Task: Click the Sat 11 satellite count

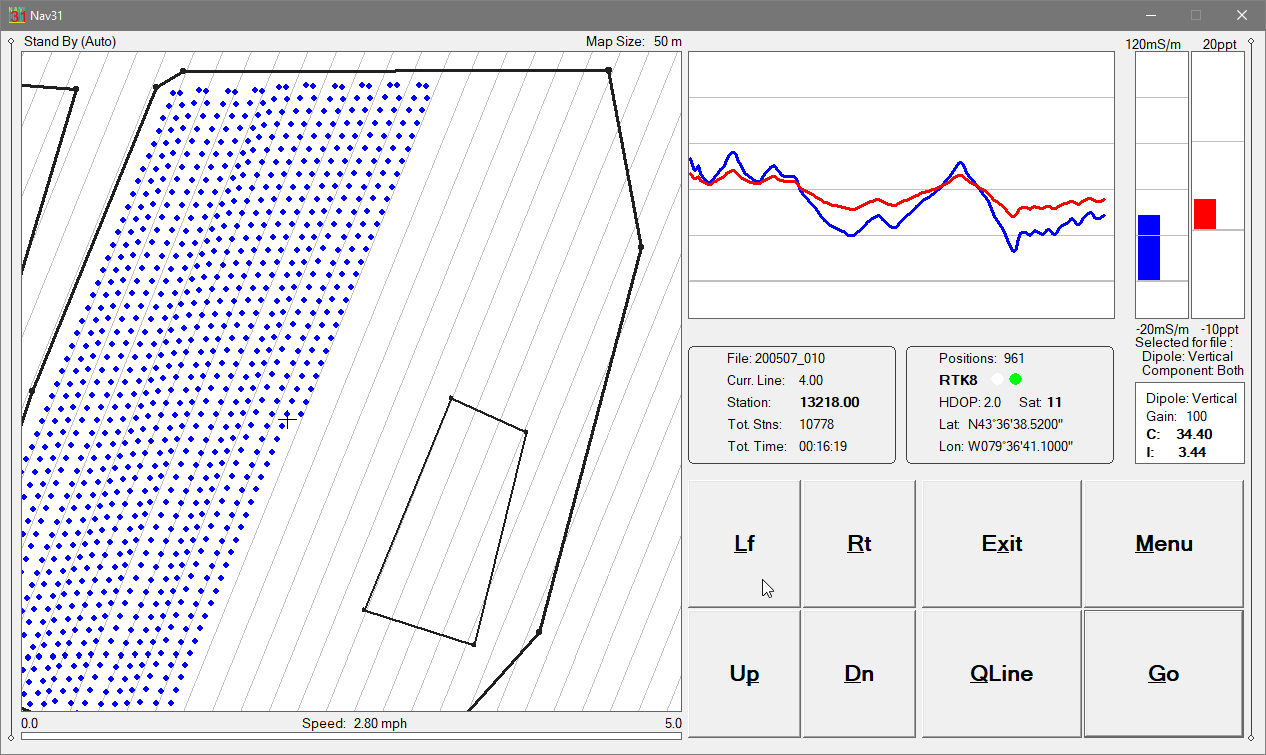Action: coord(1040,402)
